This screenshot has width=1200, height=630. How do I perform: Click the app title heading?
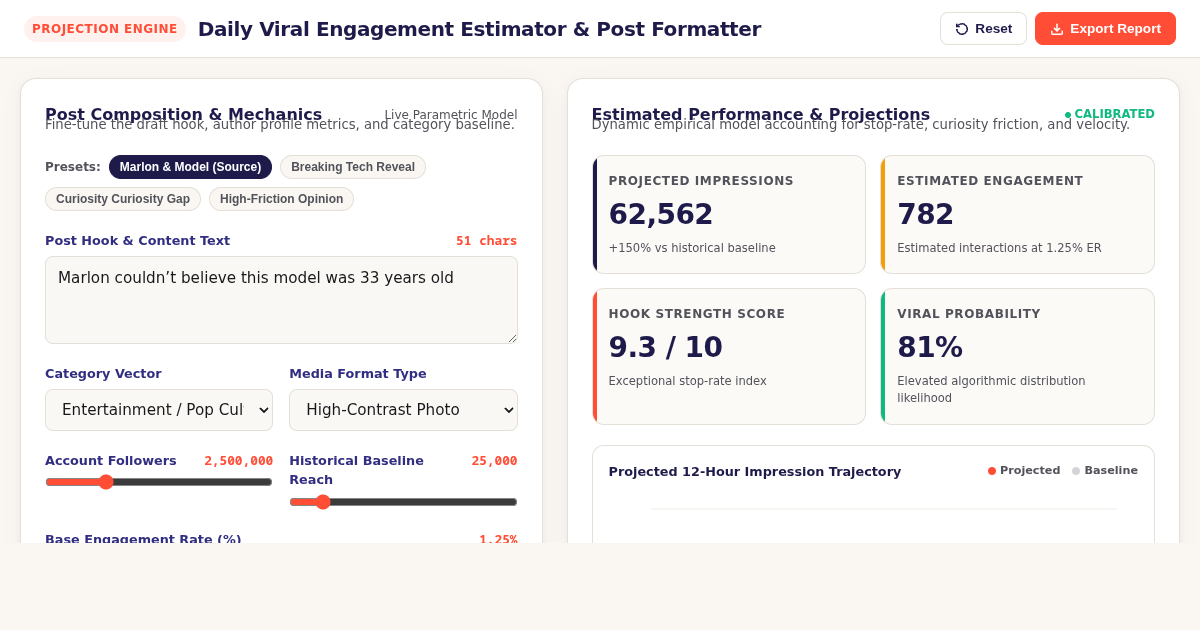[x=480, y=29]
